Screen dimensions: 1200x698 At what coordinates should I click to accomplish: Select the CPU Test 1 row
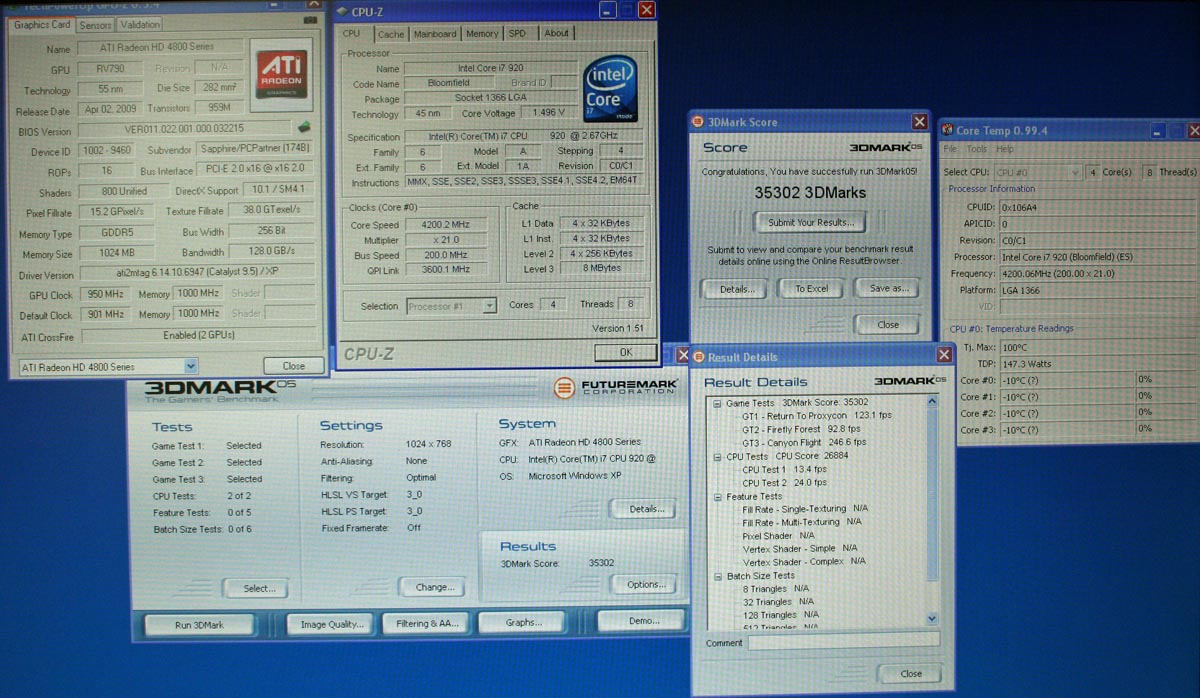tap(786, 469)
